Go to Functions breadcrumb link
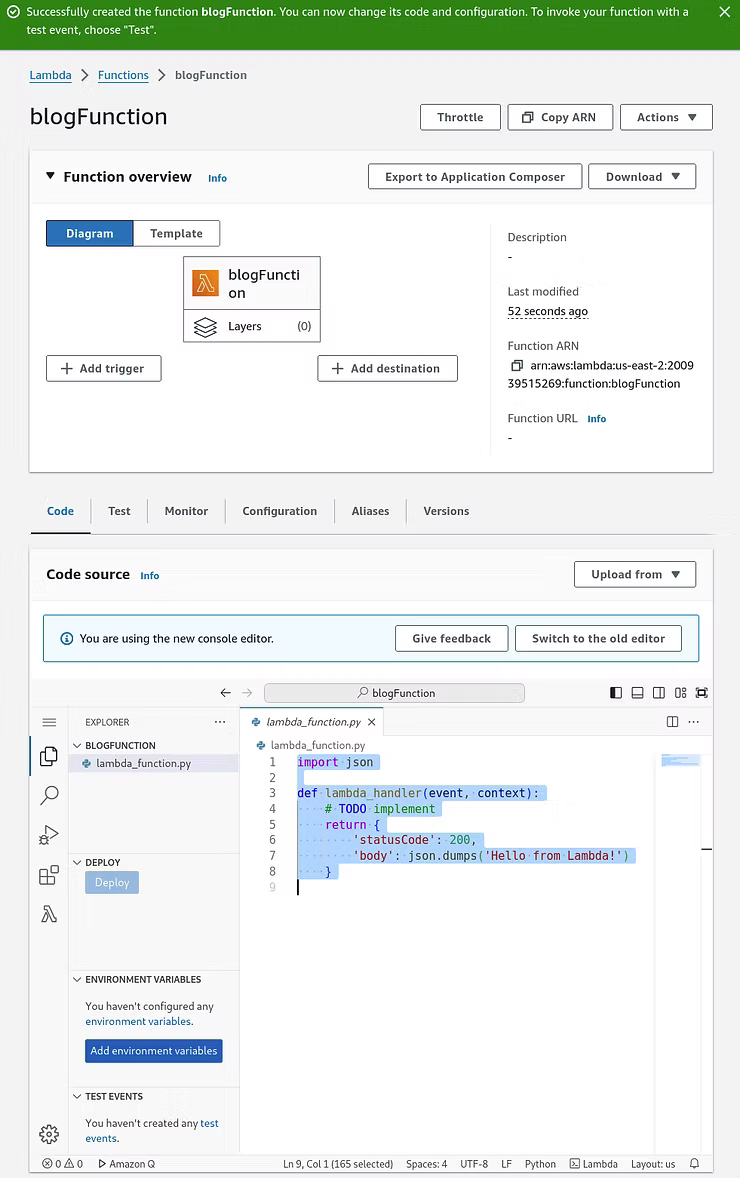The height and width of the screenshot is (1178, 740). 123,75
